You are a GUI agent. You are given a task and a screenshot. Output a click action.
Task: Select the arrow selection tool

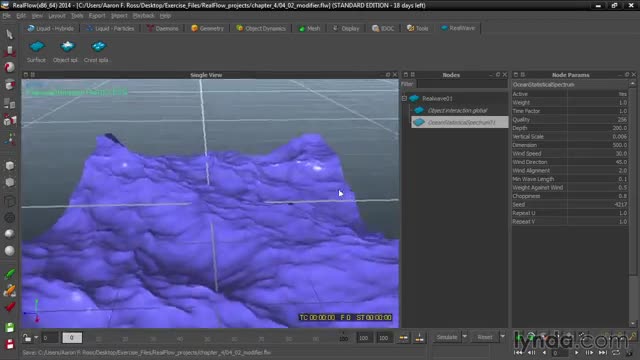pyautogui.click(x=9, y=34)
